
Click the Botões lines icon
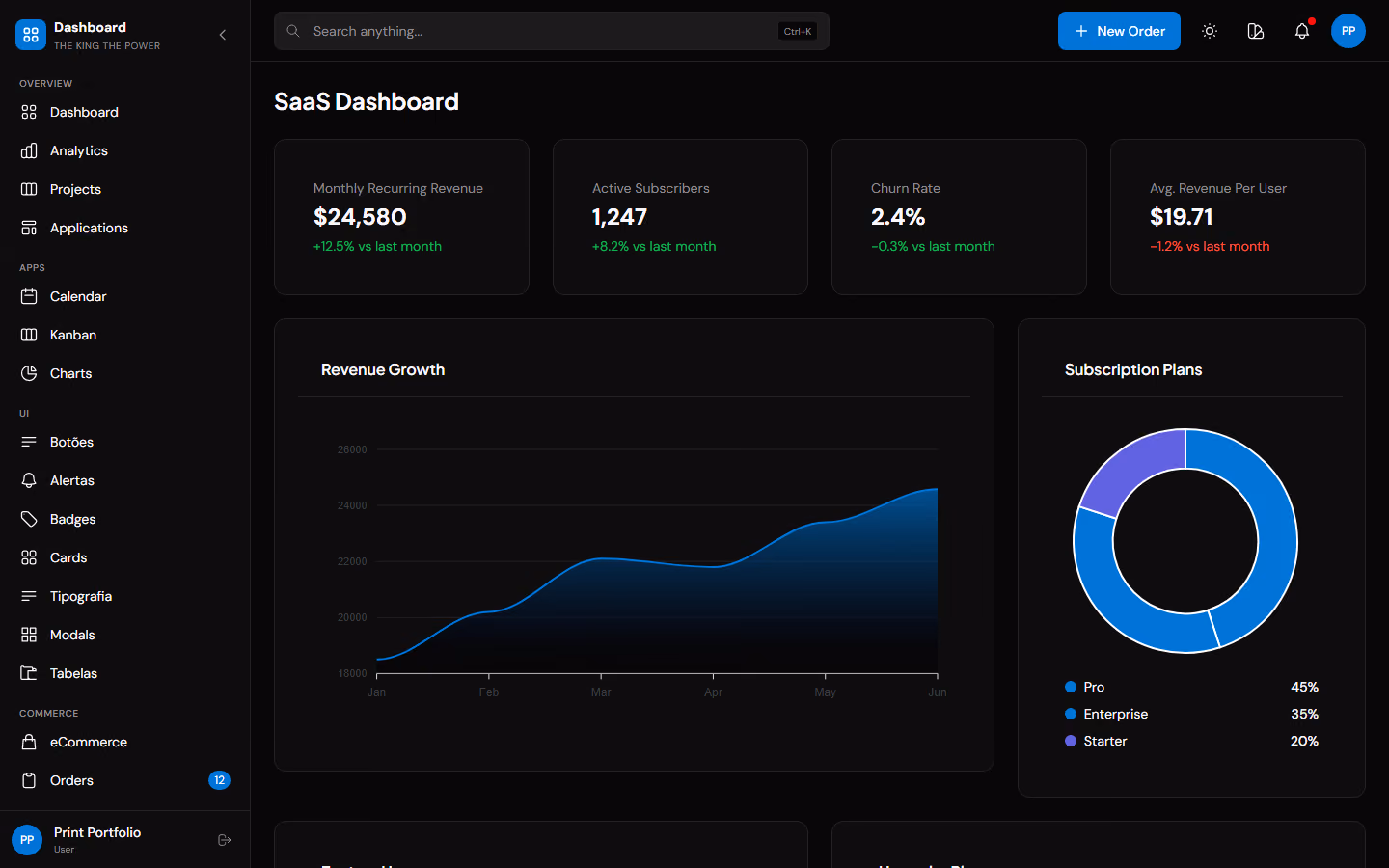pyautogui.click(x=29, y=442)
